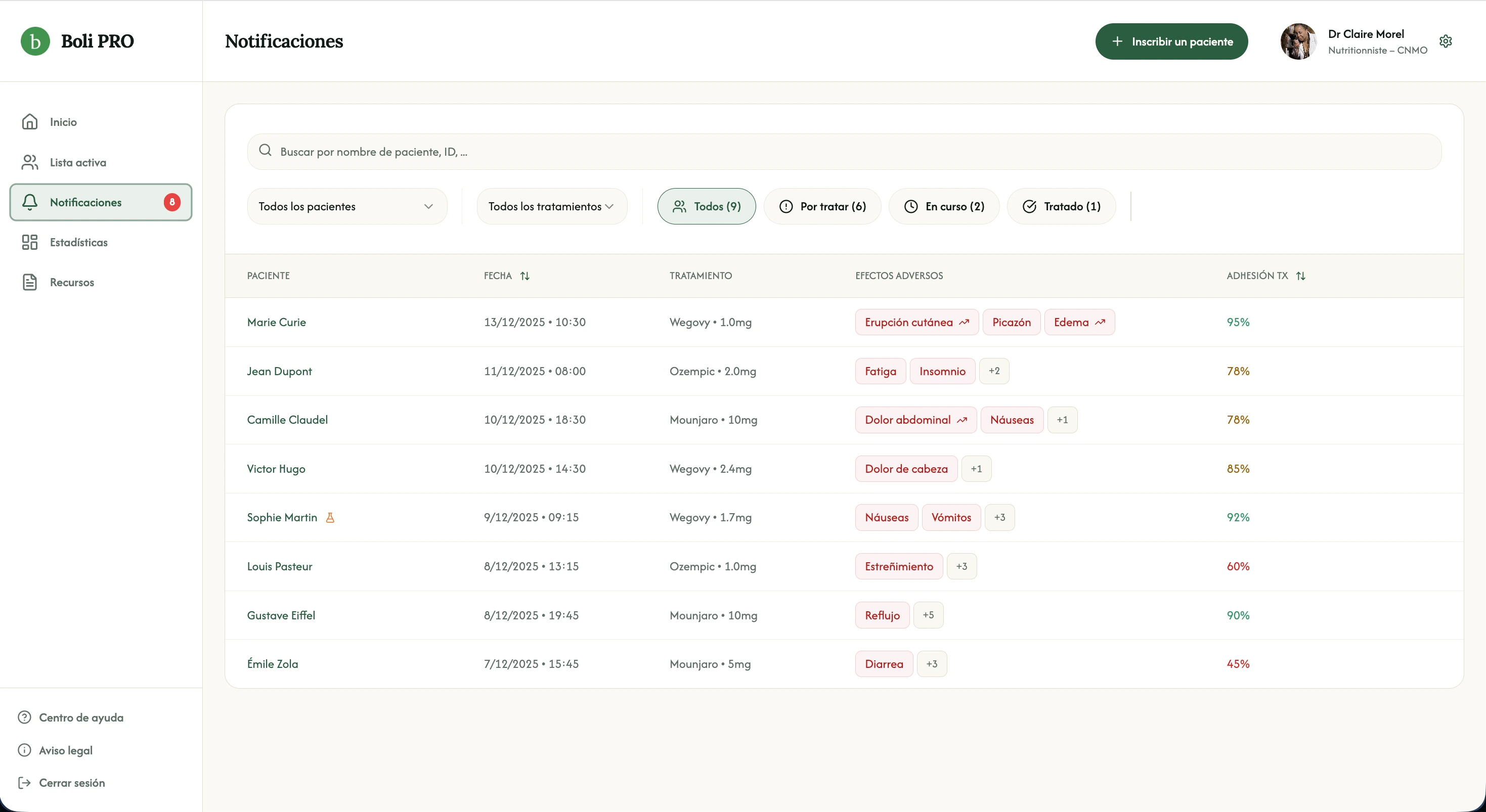1486x812 pixels.
Task: Sort by date using Fecha arrows
Action: [525, 276]
